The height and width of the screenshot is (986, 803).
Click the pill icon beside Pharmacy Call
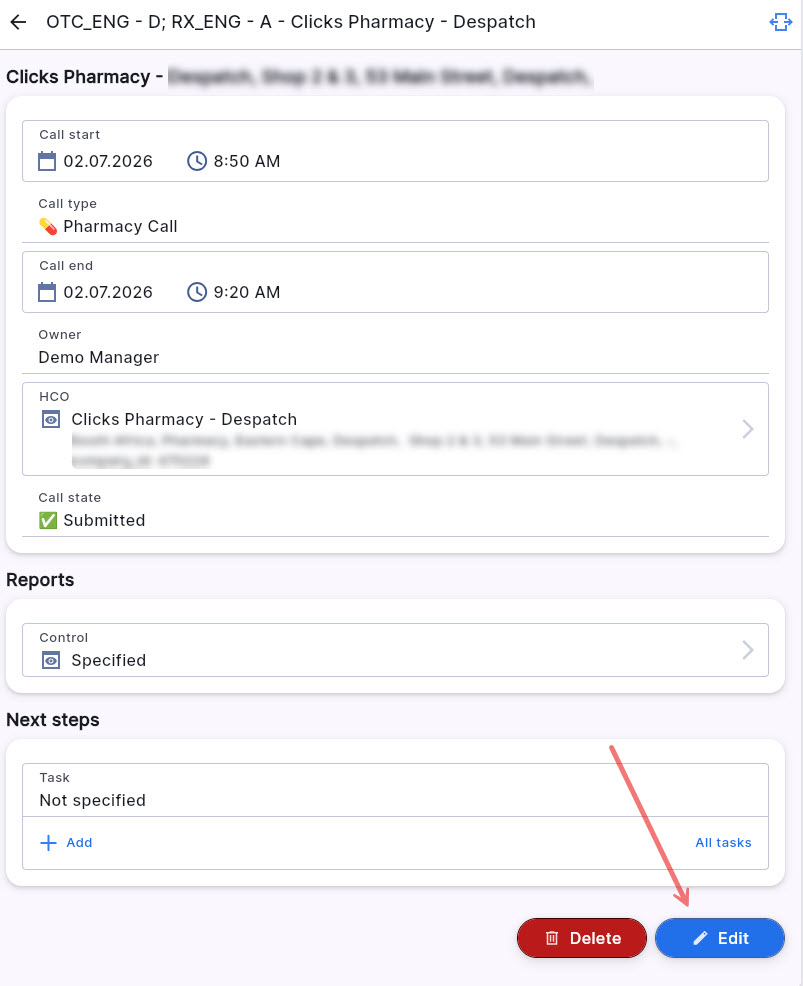point(48,226)
